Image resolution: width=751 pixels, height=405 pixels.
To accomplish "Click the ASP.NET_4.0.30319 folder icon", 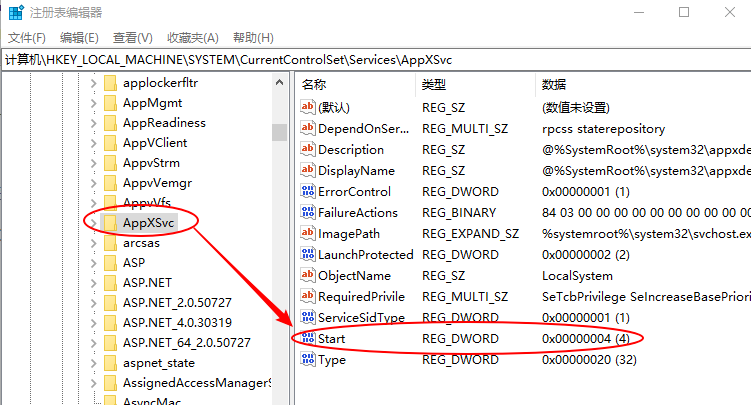I will 110,322.
